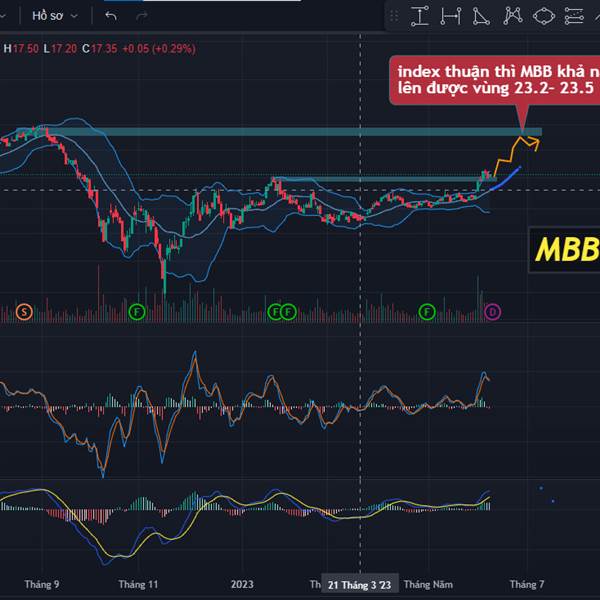
Task: Click the orange S split marker
Action: (24, 312)
